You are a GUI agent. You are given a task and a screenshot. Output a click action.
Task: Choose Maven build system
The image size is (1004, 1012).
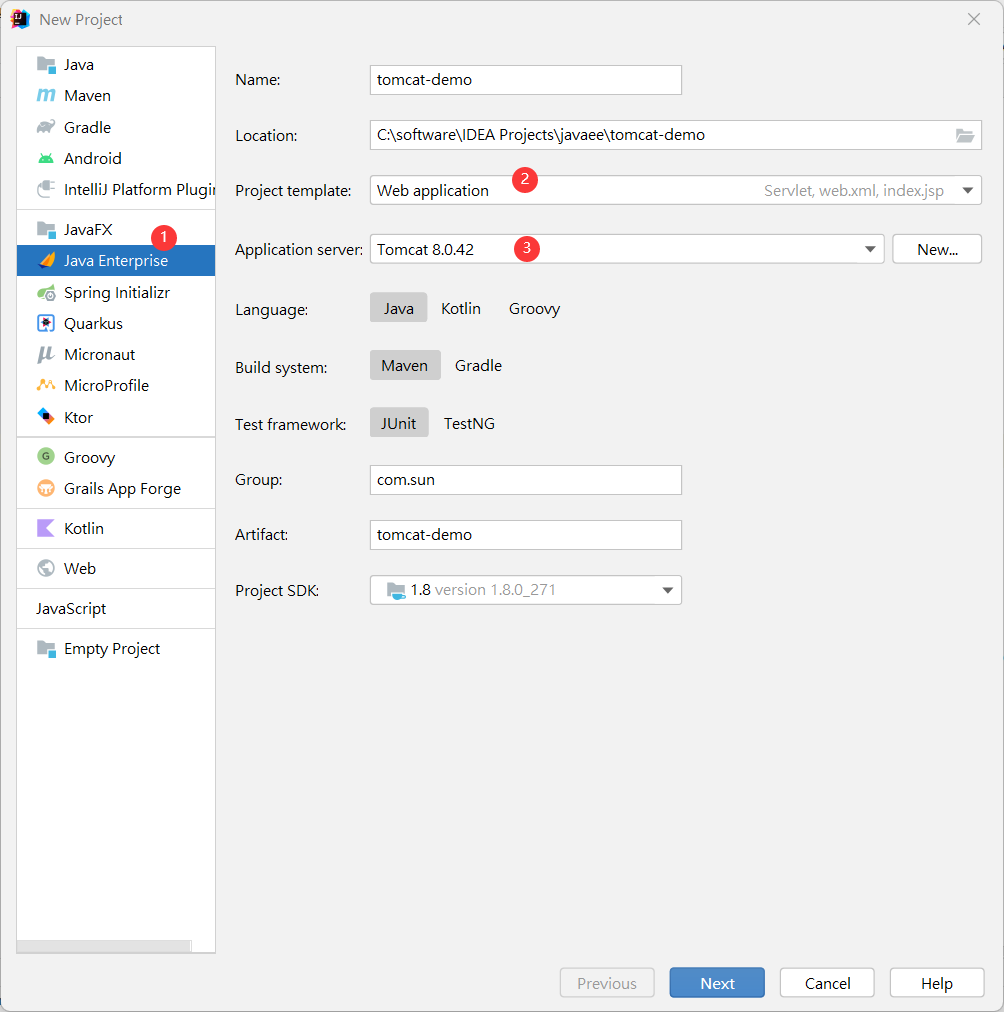pos(405,365)
